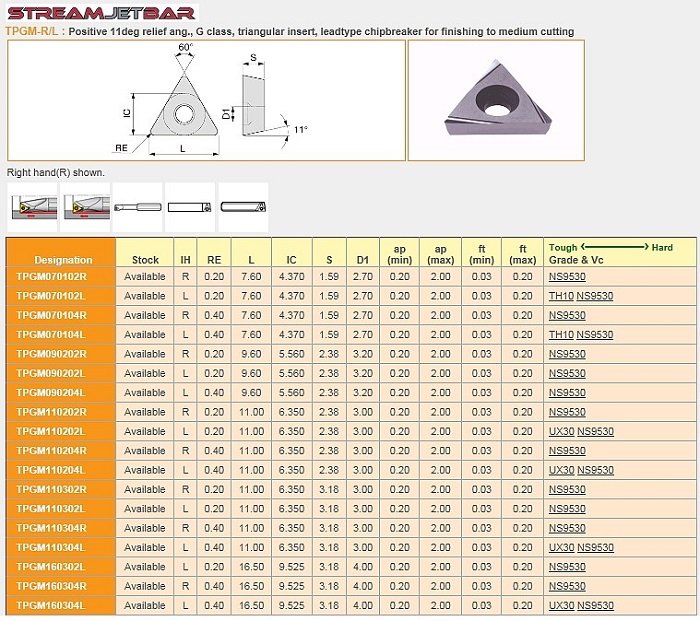700x621 pixels.
Task: Open the stepped-shank boring bar thumbnail
Action: point(138,207)
